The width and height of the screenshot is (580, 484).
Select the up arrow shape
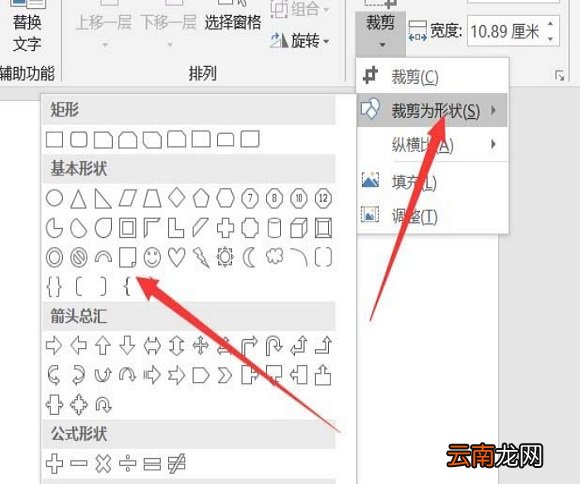coord(103,346)
